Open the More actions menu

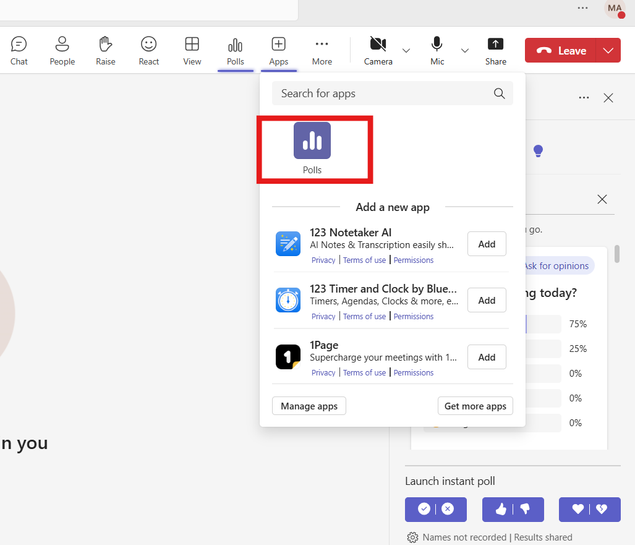click(322, 51)
